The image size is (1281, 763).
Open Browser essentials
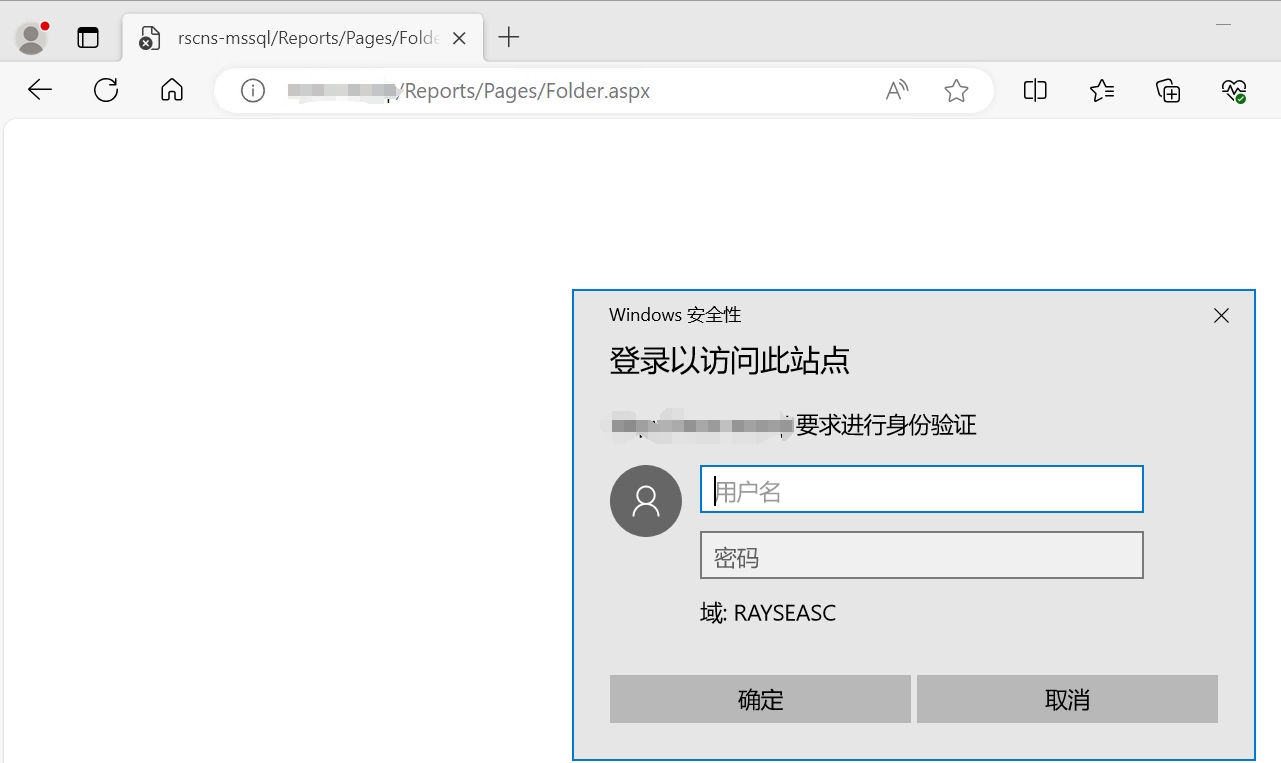pyautogui.click(x=1233, y=90)
